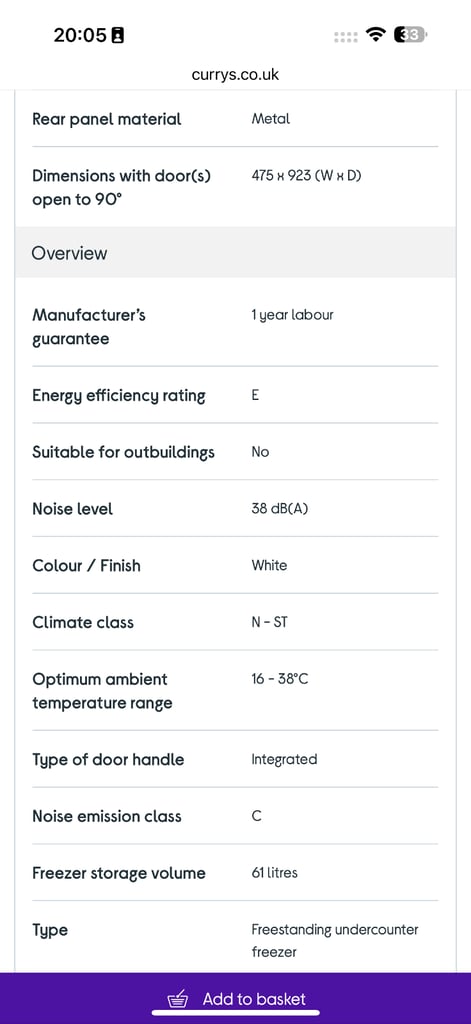Tap the 20:05 clock in status bar
Viewport: 471px width, 1024px height.
tap(80, 35)
